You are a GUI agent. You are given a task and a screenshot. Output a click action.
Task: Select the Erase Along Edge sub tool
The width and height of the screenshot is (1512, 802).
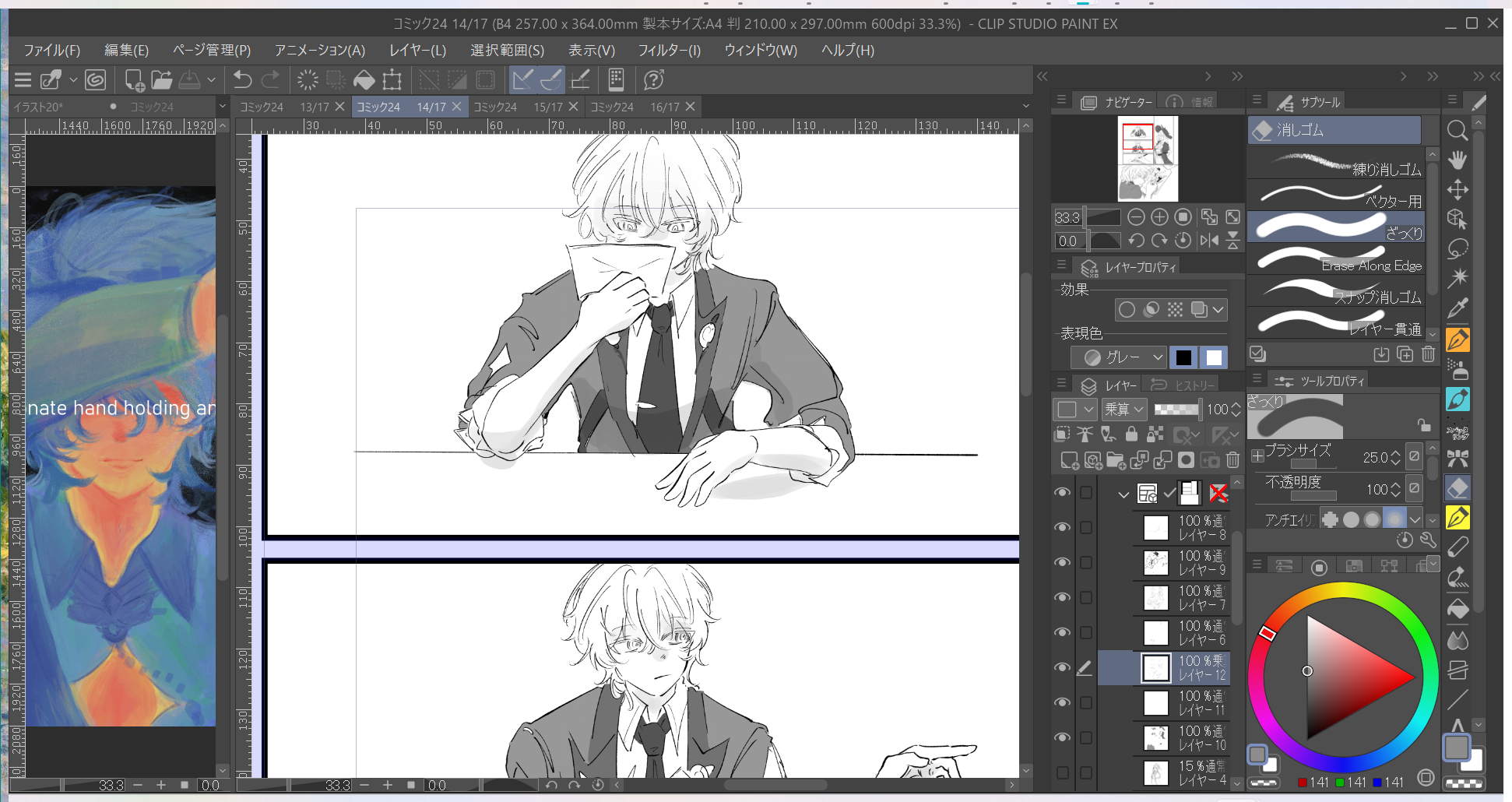1338,260
